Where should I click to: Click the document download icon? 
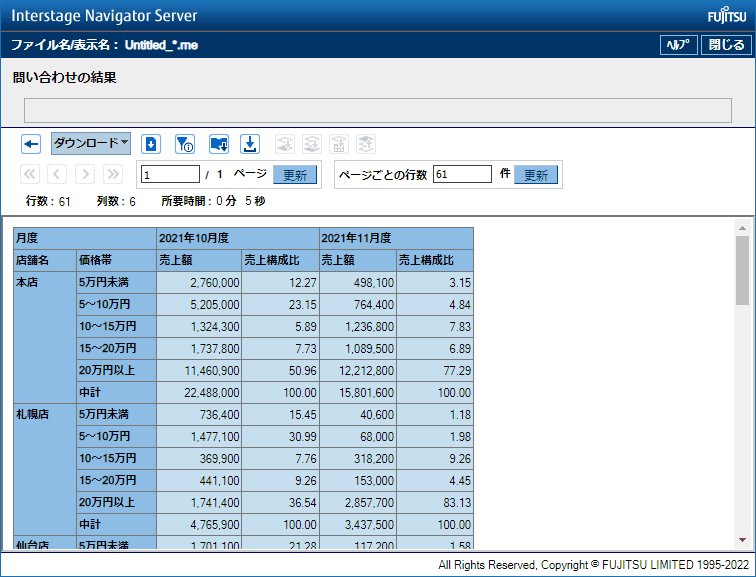[151, 144]
